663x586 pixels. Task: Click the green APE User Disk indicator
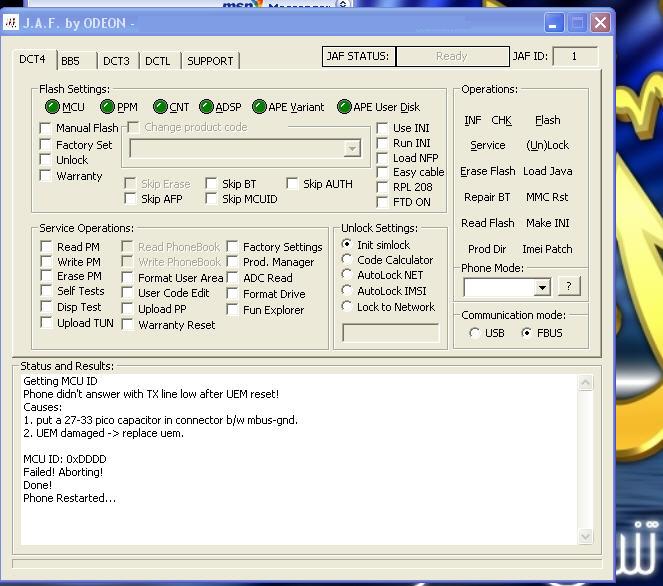click(344, 107)
